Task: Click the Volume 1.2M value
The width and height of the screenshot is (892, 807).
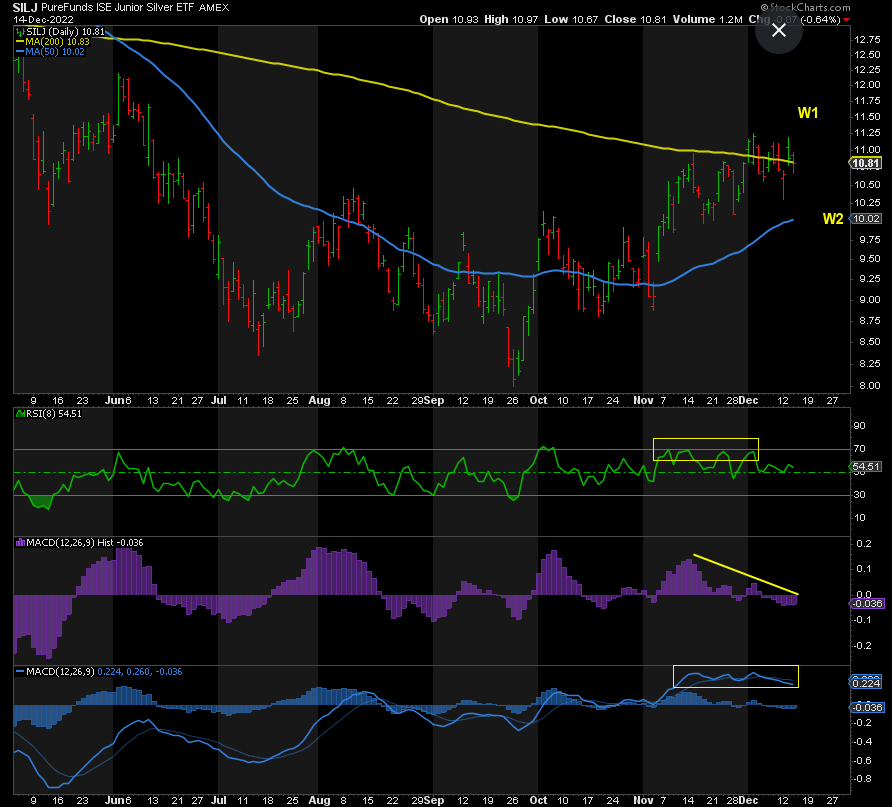Action: (708, 19)
